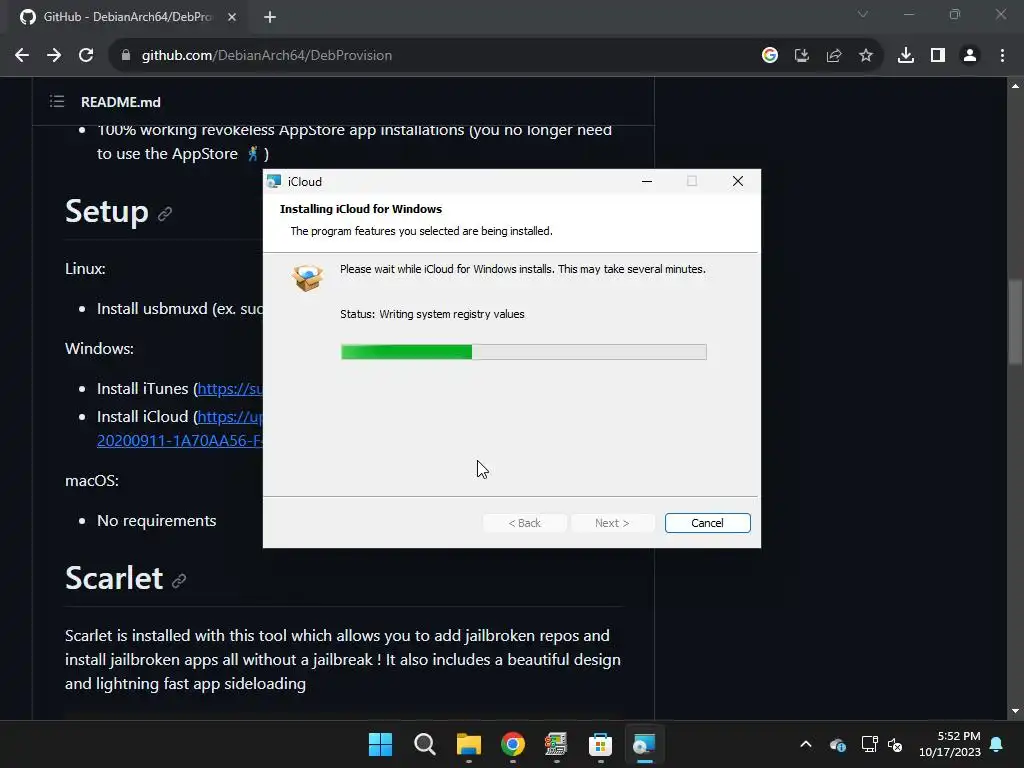This screenshot has height=768, width=1024.
Task: Click the iCloud install progress bar
Action: pos(523,352)
